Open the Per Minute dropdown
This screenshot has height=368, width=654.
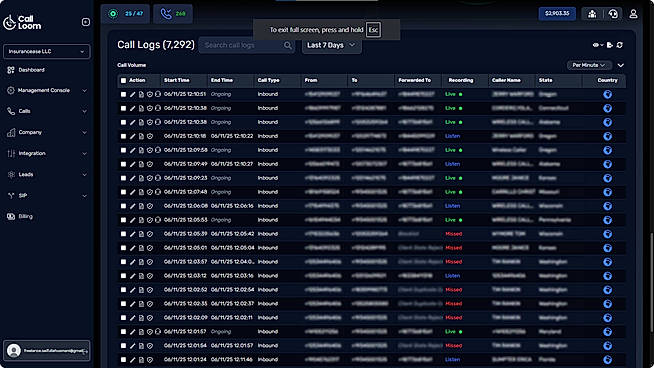[589, 65]
